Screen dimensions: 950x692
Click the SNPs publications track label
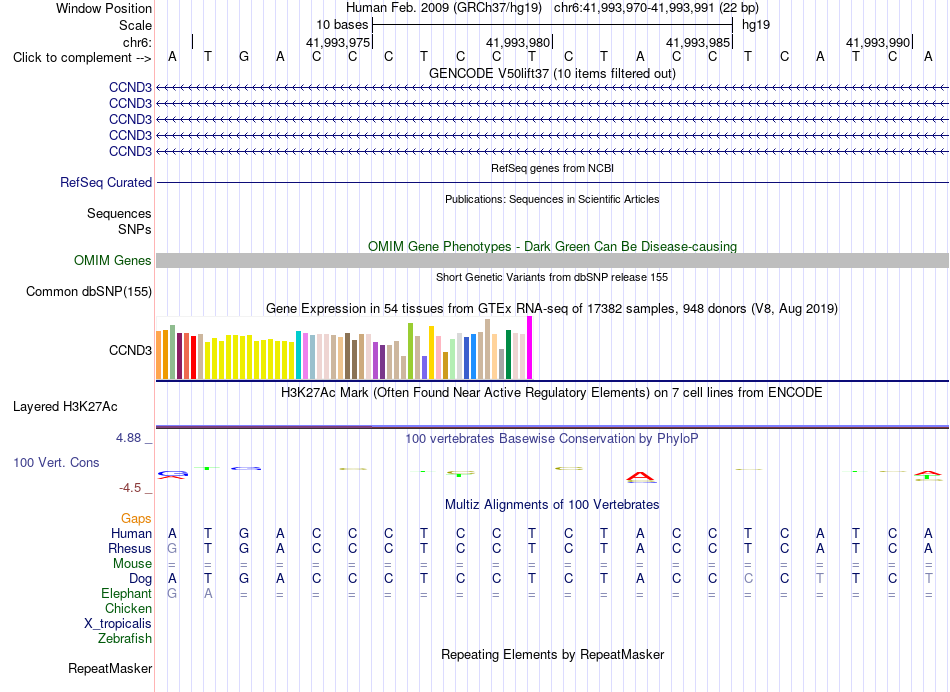point(135,229)
